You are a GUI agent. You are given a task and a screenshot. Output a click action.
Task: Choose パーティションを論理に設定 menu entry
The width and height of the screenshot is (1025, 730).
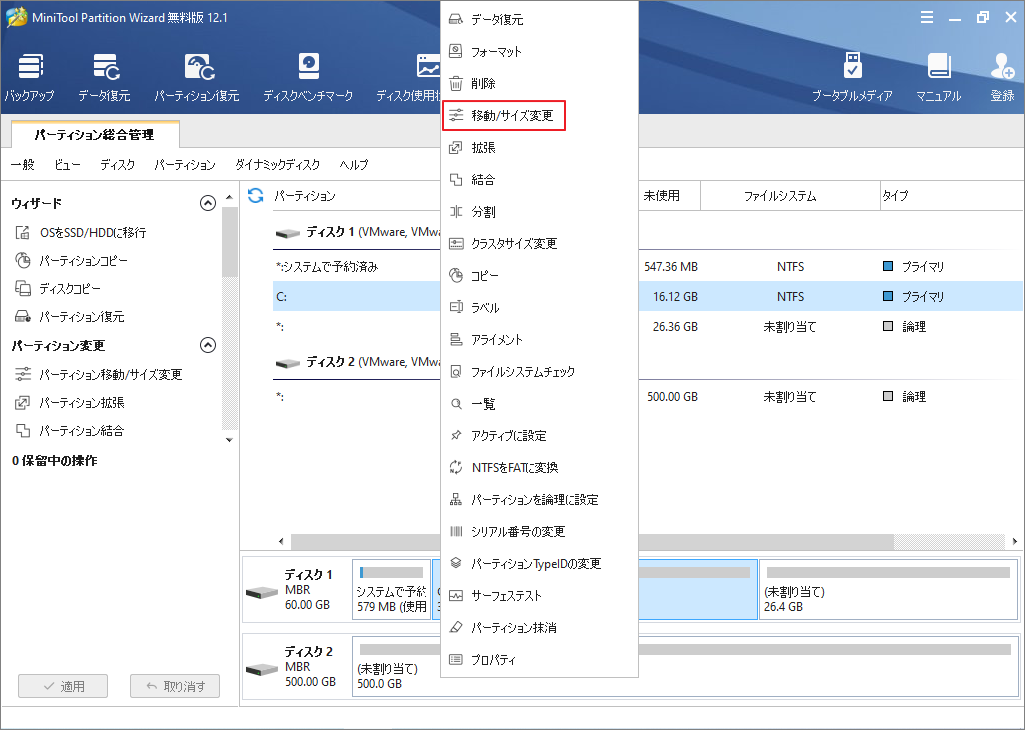coord(539,500)
